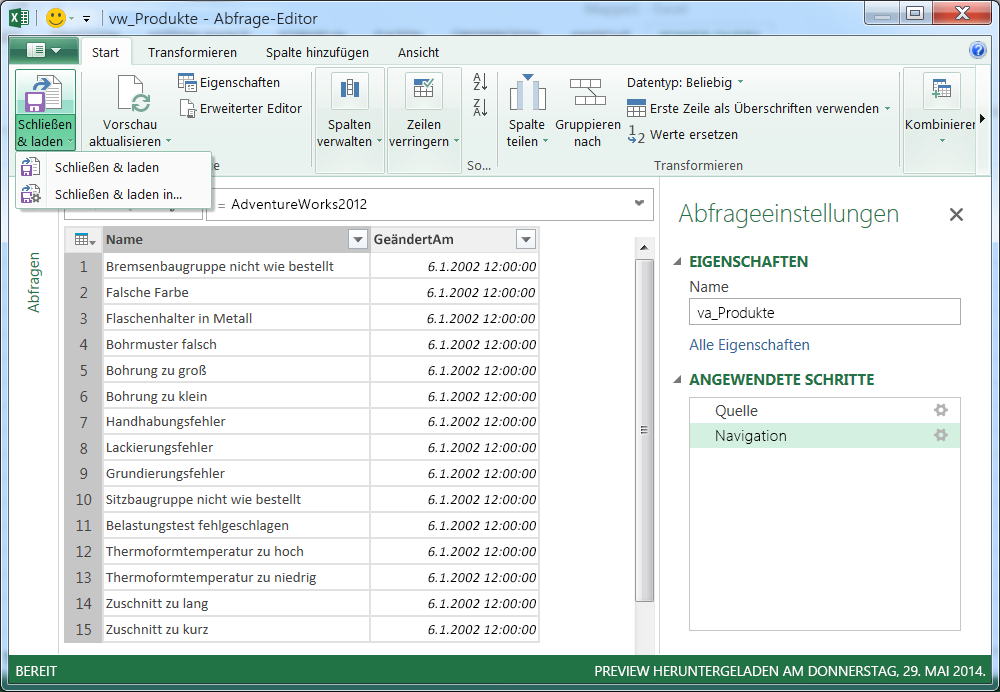Viewport: 1000px width, 692px height.
Task: Open the Erweiterter Editor
Action: coord(240,108)
